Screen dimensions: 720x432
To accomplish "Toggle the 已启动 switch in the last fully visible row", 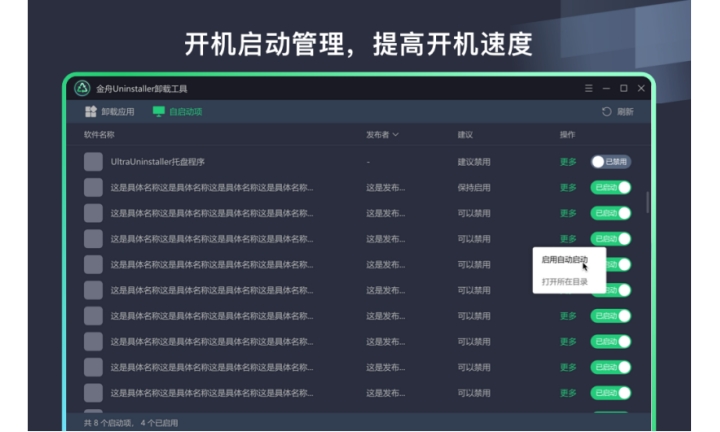I will pyautogui.click(x=611, y=393).
